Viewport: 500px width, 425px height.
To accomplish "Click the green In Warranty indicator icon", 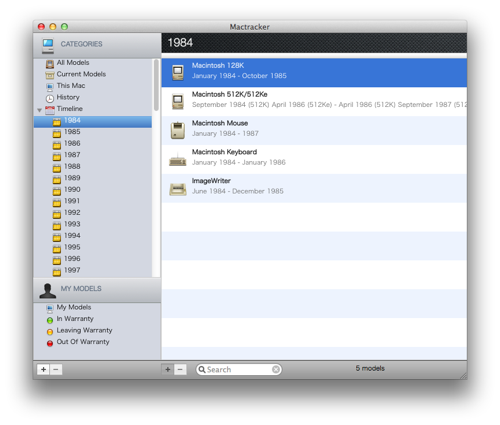I will click(50, 320).
